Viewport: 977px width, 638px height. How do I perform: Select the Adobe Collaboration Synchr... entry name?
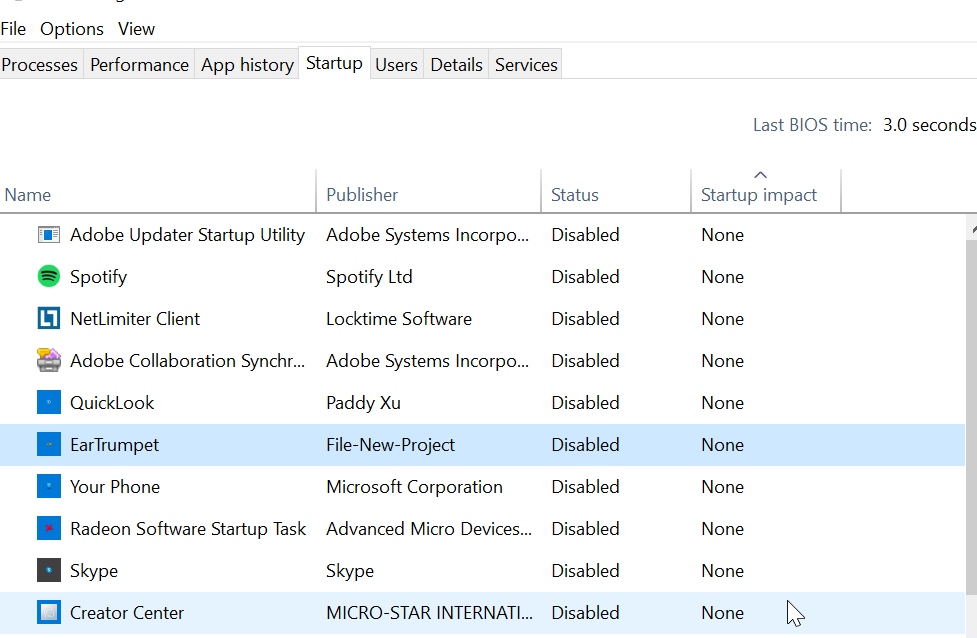[188, 361]
